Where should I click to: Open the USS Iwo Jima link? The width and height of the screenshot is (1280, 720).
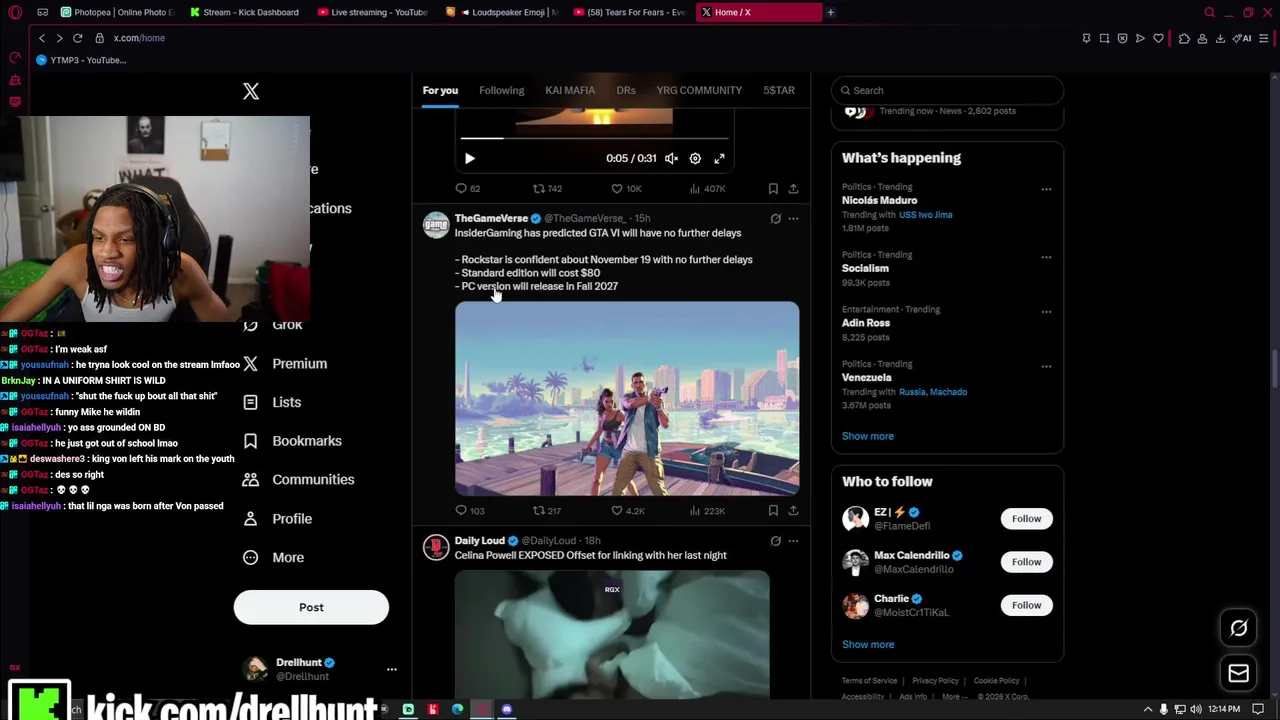(x=925, y=215)
